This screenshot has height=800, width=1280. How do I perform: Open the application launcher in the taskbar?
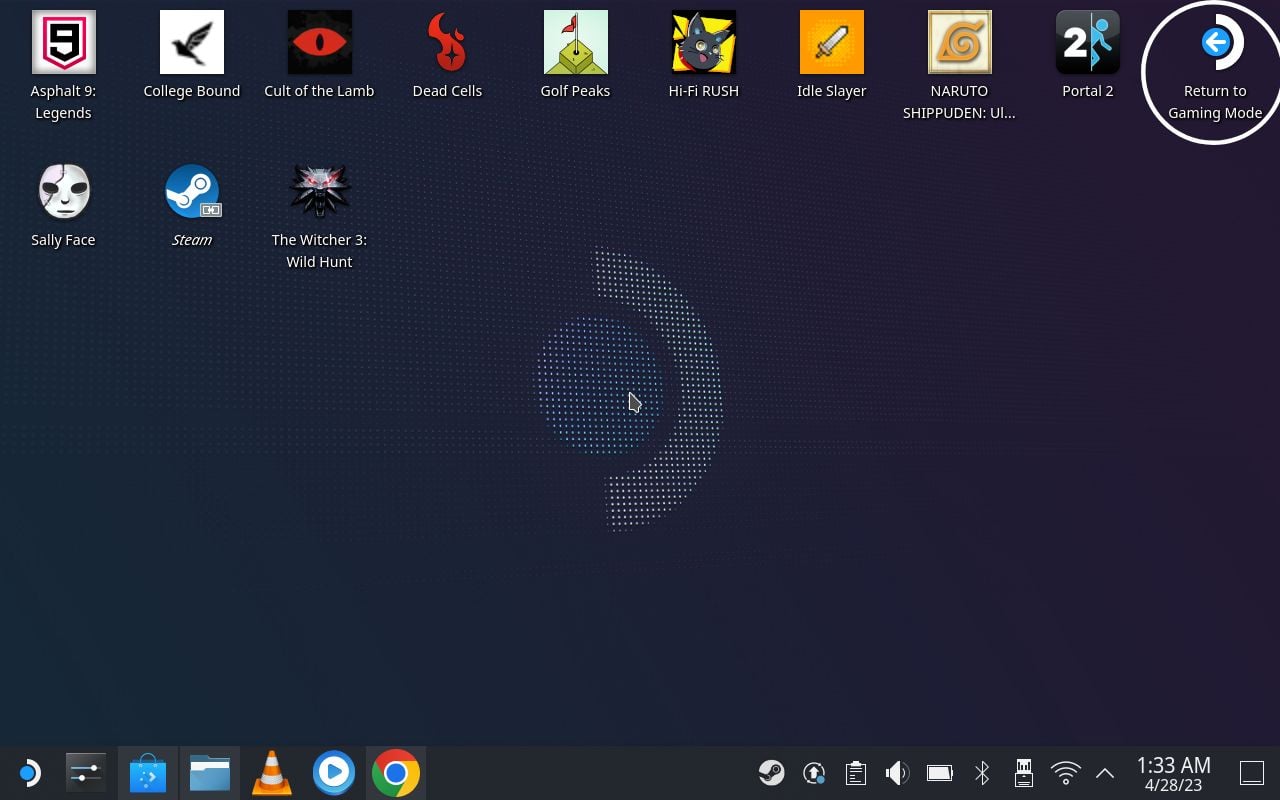[29, 773]
